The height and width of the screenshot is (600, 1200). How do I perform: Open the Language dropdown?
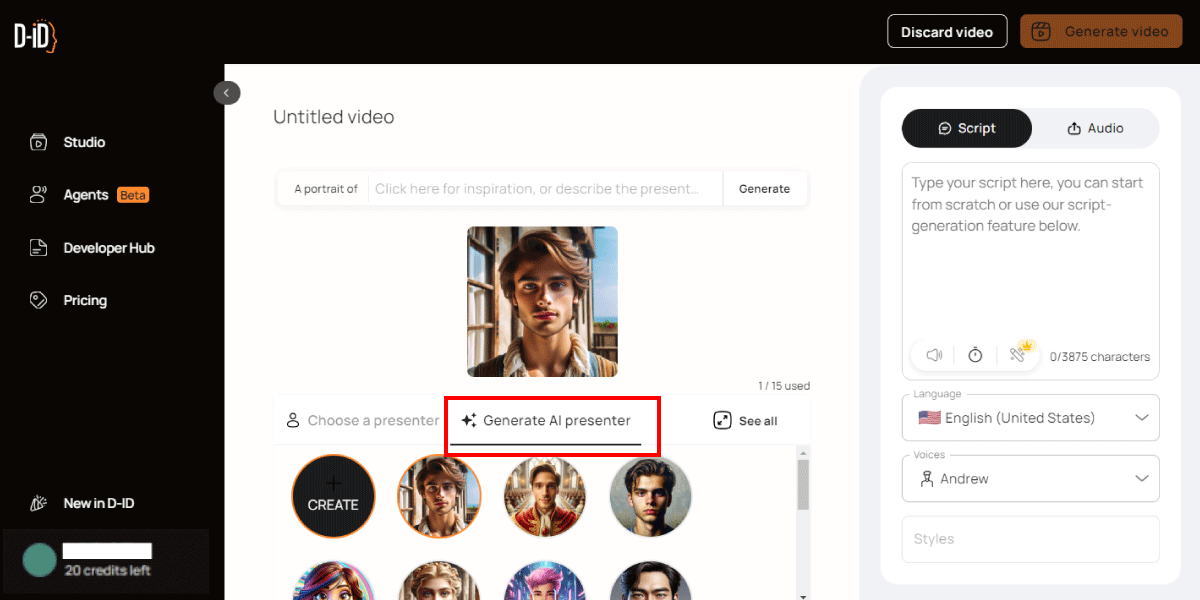1030,418
